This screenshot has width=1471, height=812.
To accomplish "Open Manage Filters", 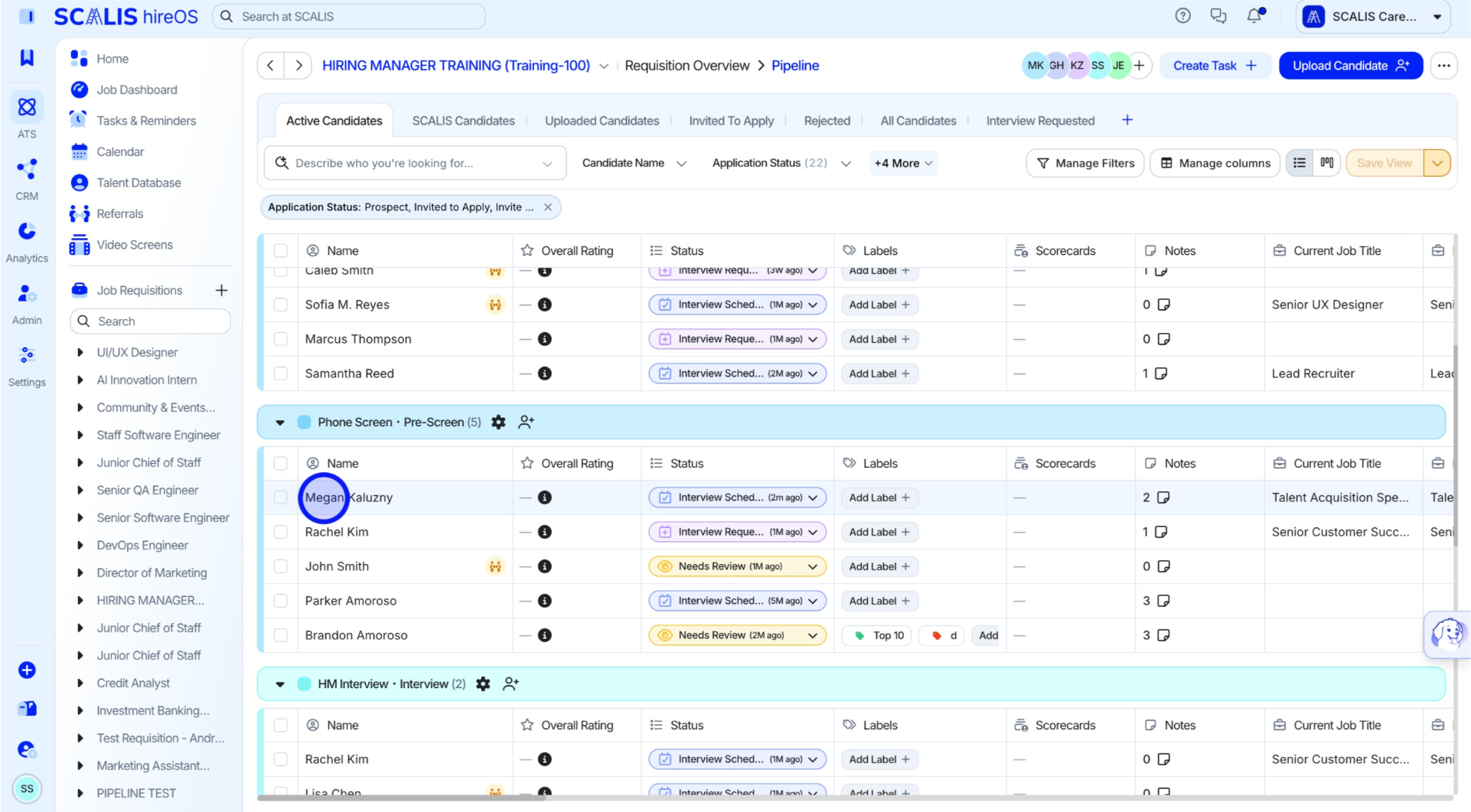I will click(x=1085, y=163).
